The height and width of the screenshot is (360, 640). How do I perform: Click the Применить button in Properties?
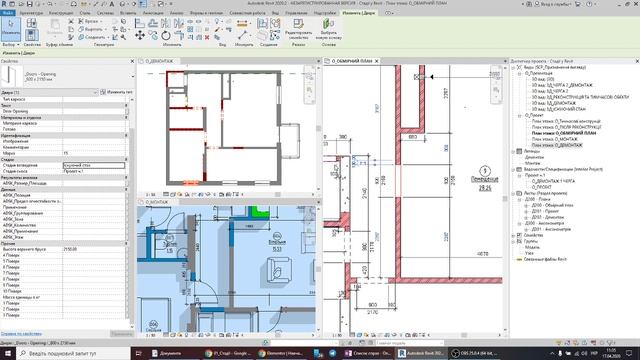[x=122, y=334]
